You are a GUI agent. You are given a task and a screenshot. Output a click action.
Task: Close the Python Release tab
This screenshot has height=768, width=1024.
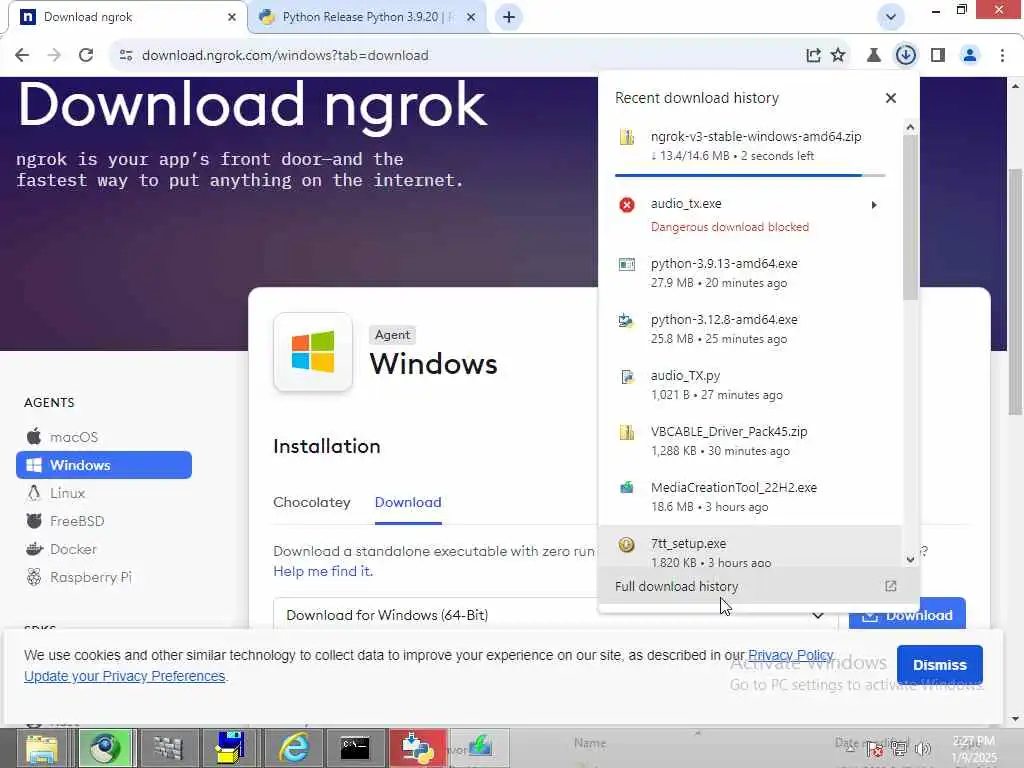pyautogui.click(x=471, y=18)
